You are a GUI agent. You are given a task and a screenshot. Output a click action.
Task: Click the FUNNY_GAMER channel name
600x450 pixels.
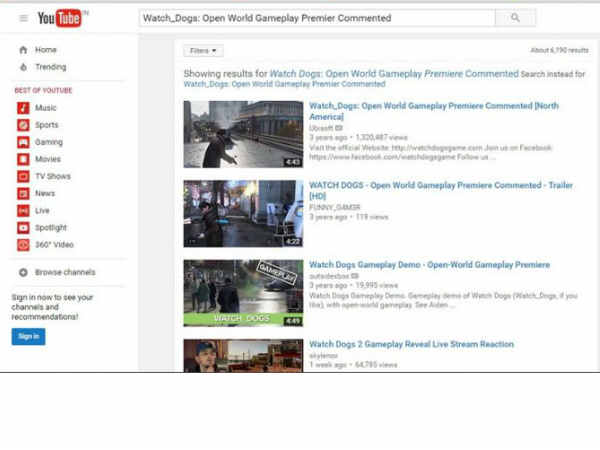334,207
